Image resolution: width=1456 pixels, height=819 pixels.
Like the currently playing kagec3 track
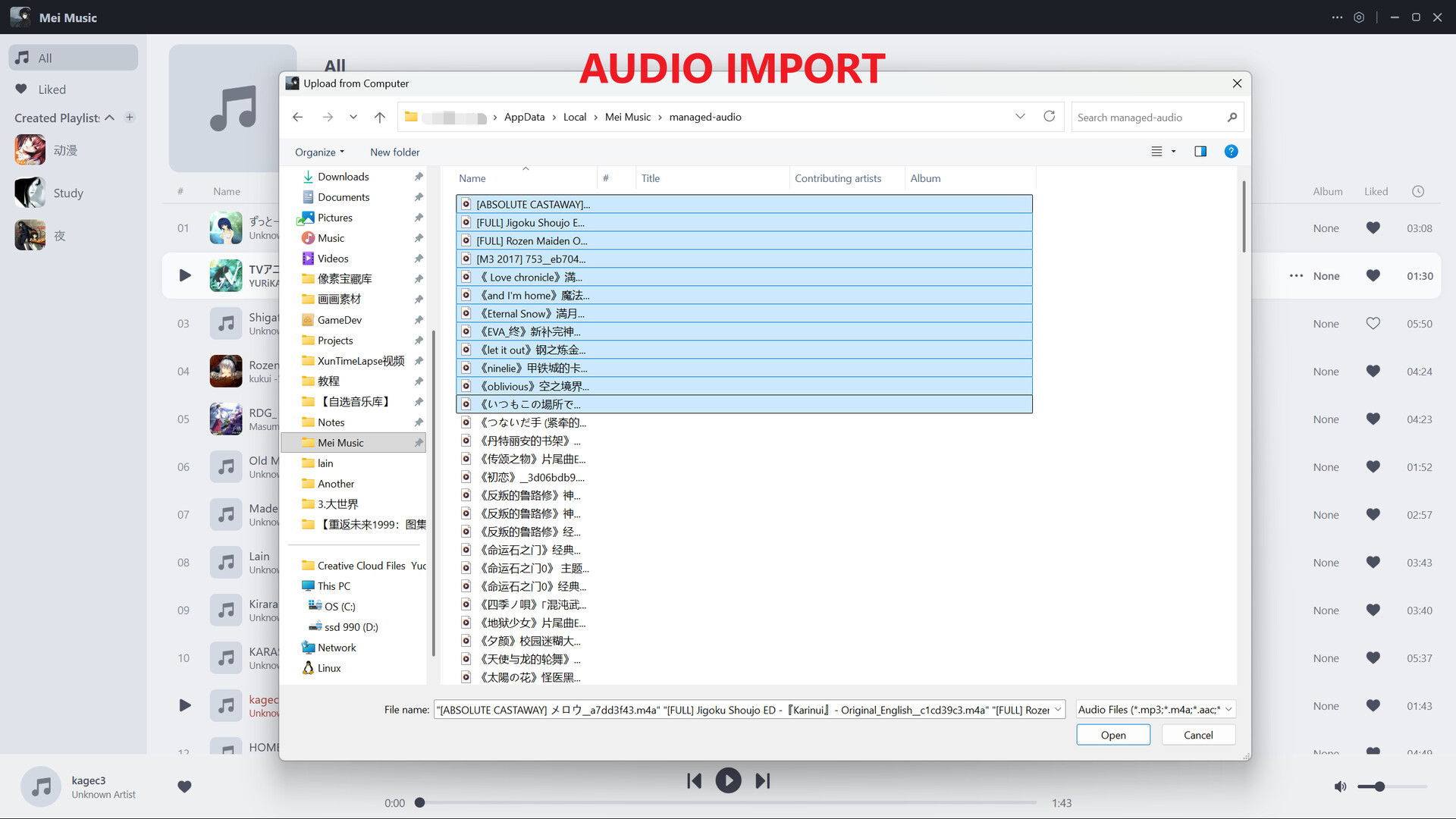pyautogui.click(x=184, y=786)
